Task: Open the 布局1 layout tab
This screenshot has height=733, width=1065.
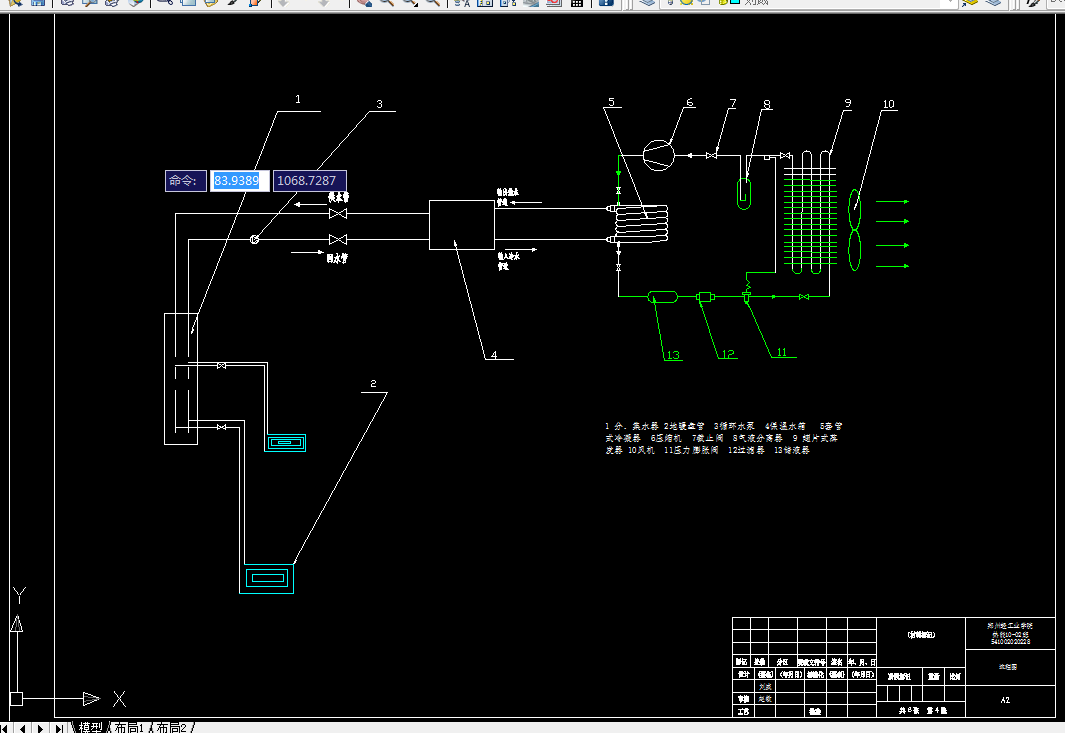Action: 130,728
